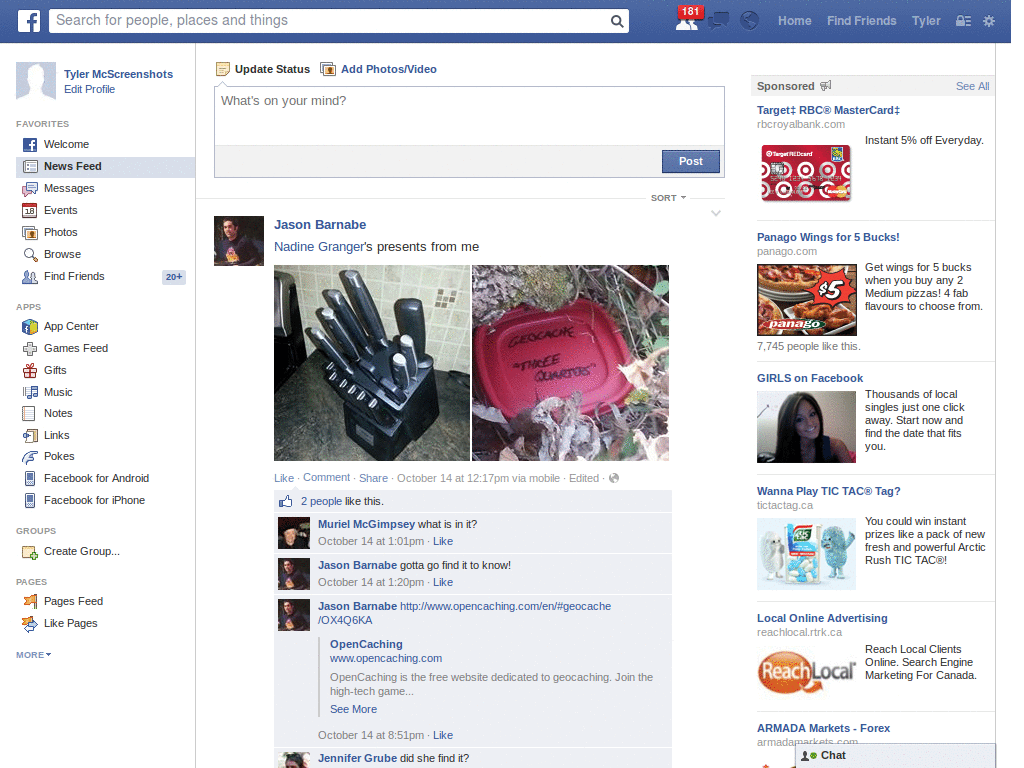Click the Links icon

click(x=30, y=436)
